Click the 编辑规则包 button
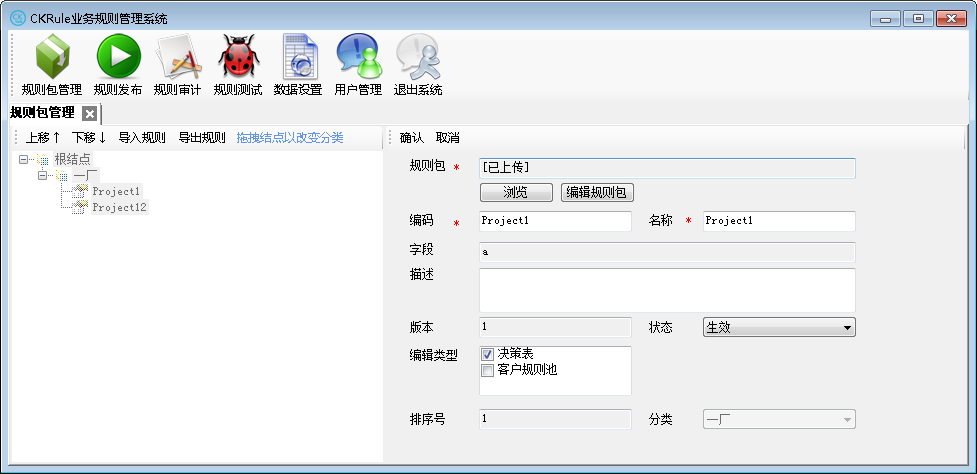 pyautogui.click(x=598, y=192)
